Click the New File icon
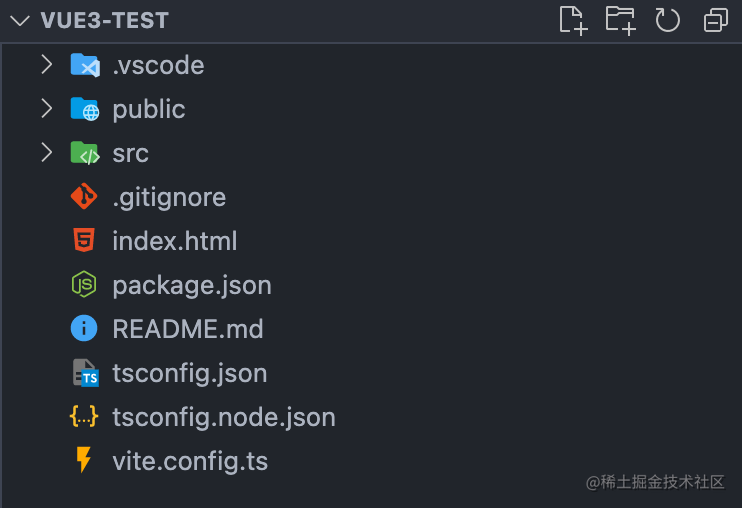Viewport: 742px width, 508px height. coord(573,21)
